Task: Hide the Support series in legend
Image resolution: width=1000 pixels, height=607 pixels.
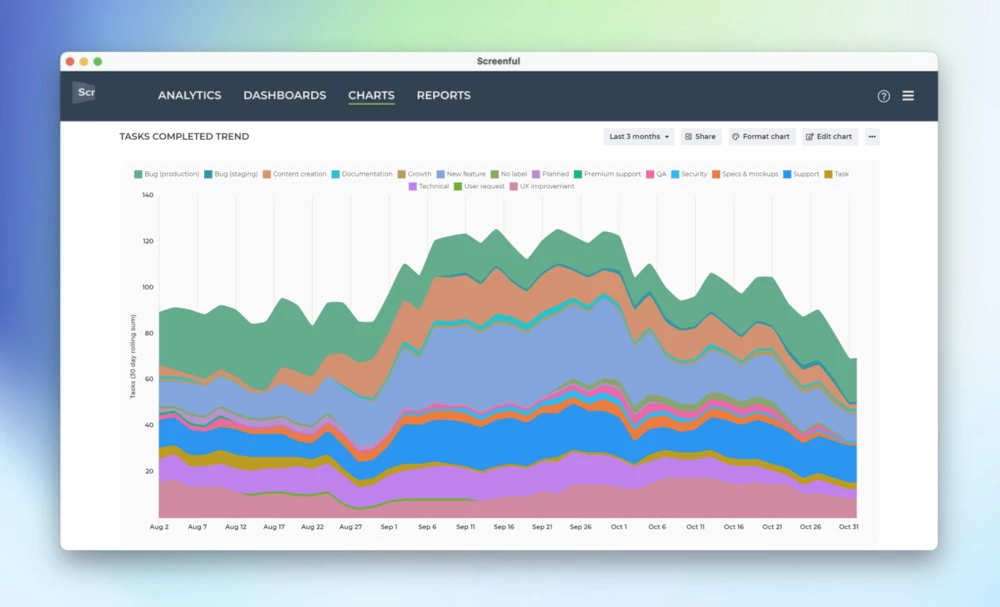Action: [801, 174]
